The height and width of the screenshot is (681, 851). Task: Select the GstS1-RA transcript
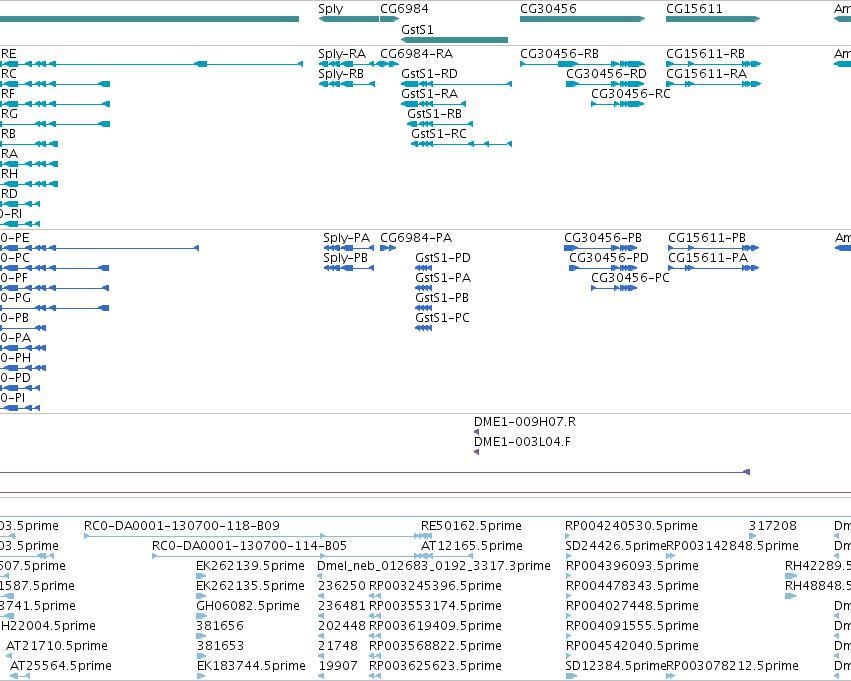point(433,104)
